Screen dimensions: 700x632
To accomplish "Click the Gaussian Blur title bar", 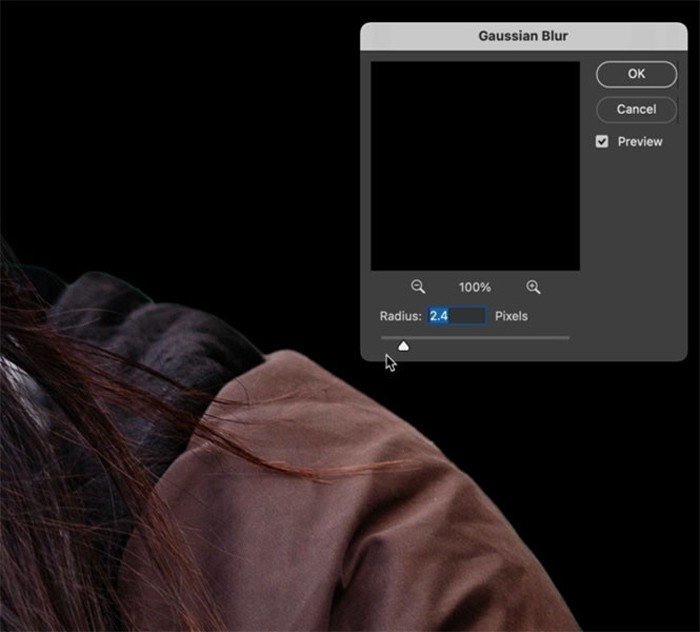I will (523, 36).
